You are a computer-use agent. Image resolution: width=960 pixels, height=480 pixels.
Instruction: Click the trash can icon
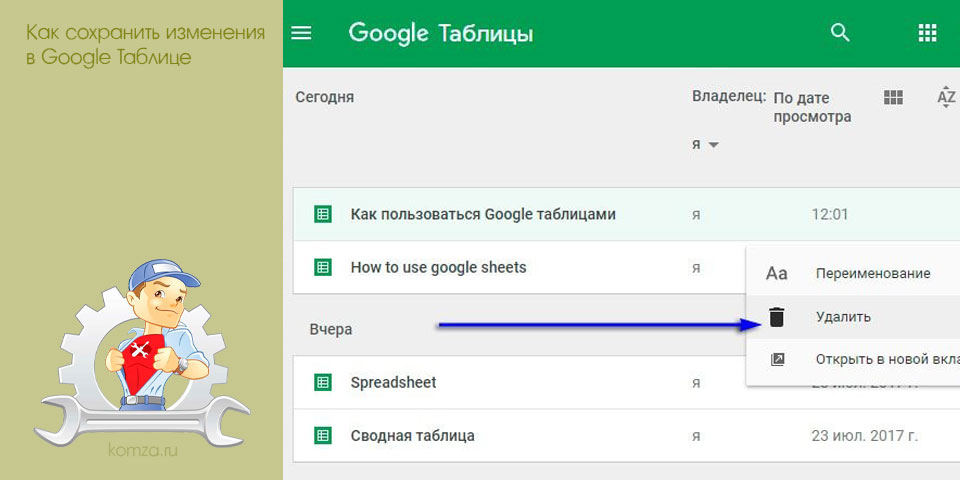coord(776,317)
